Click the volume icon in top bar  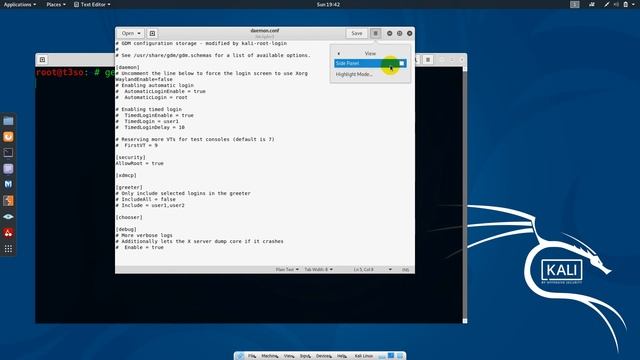pyautogui.click(x=616, y=4)
